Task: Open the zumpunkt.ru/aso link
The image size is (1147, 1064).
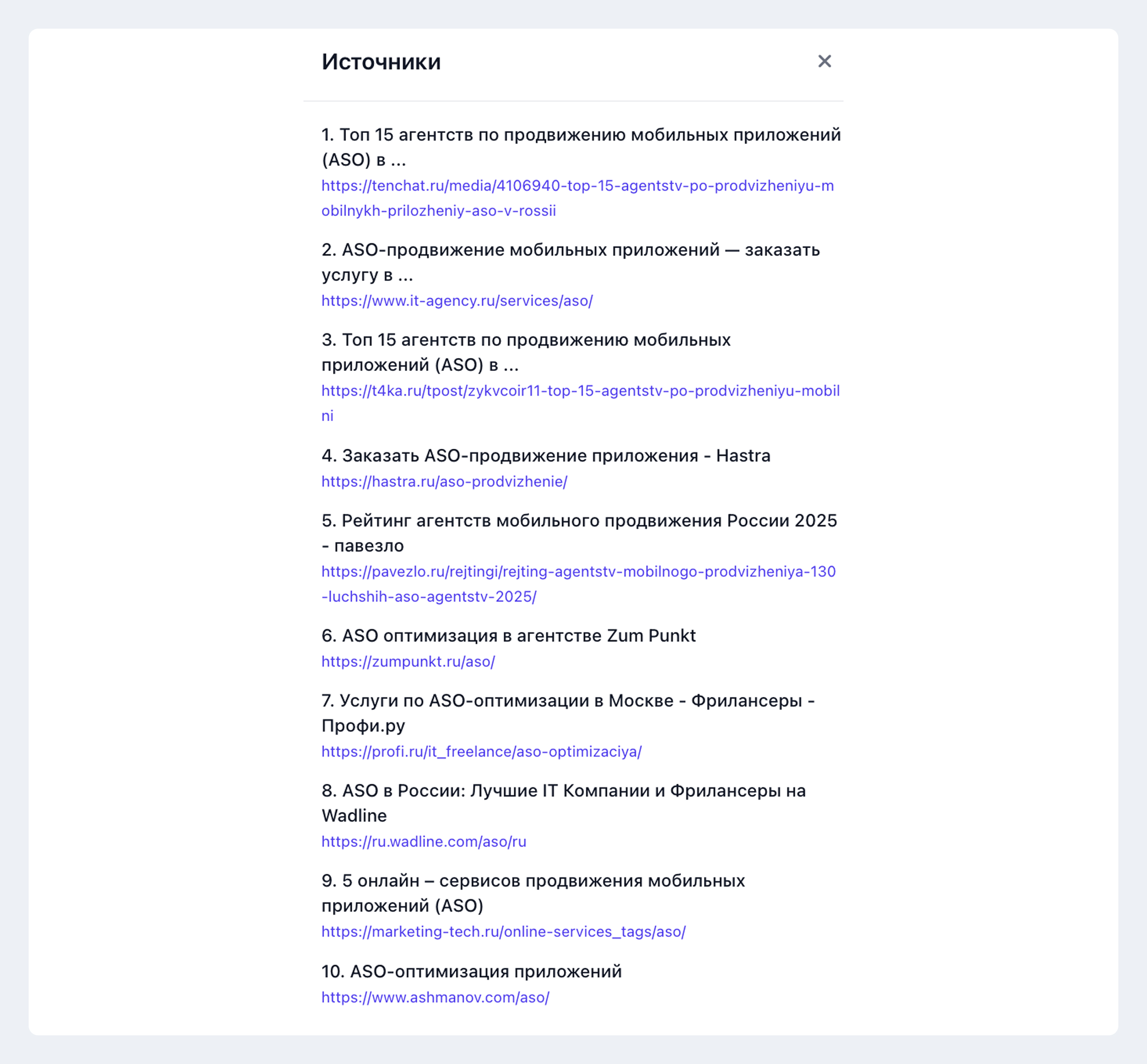Action: 408,662
